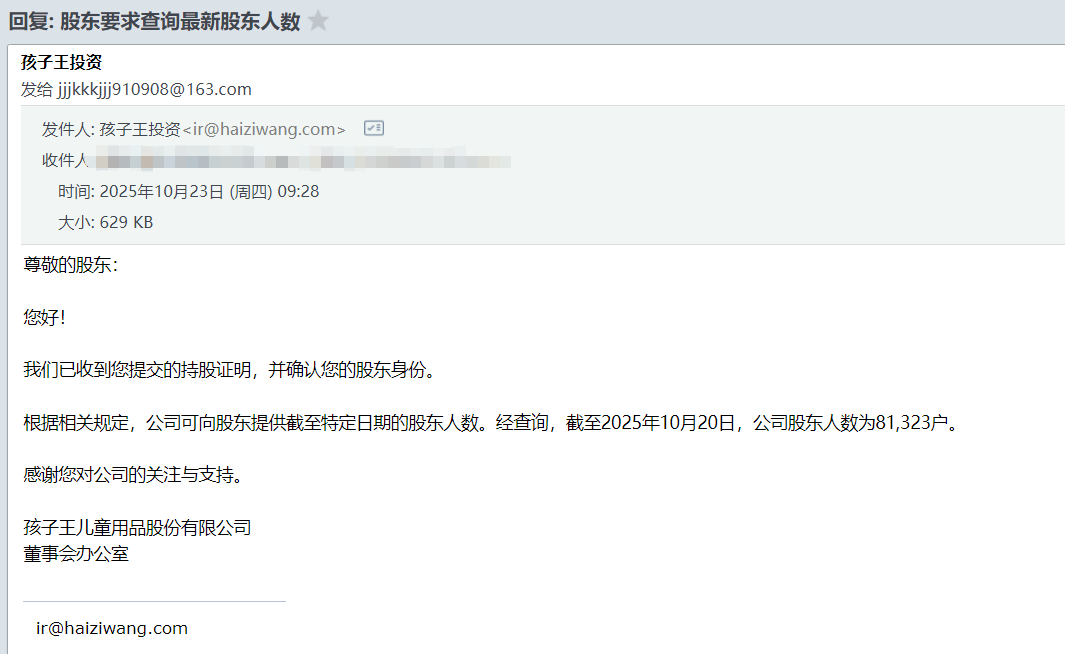
Task: Click the bold sender name 孩子王投资
Action: pos(61,62)
